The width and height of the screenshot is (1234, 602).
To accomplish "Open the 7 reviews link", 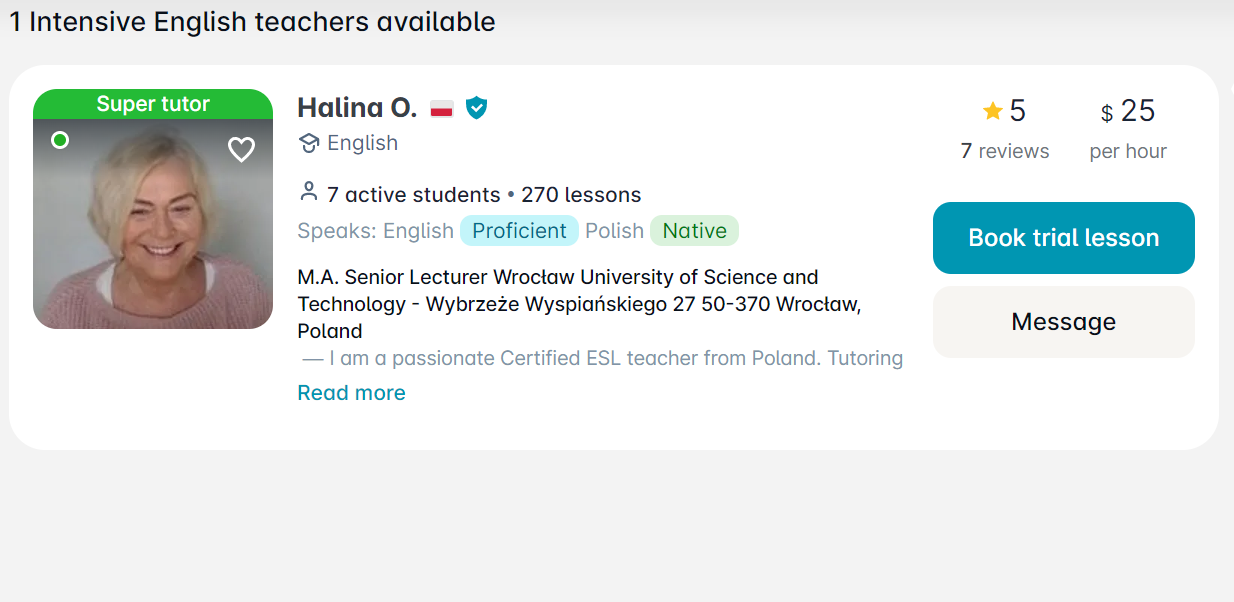I will pos(1005,151).
